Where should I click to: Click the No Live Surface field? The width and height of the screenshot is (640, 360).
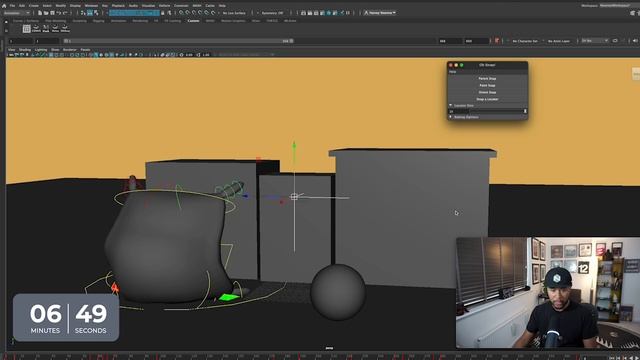tap(234, 13)
